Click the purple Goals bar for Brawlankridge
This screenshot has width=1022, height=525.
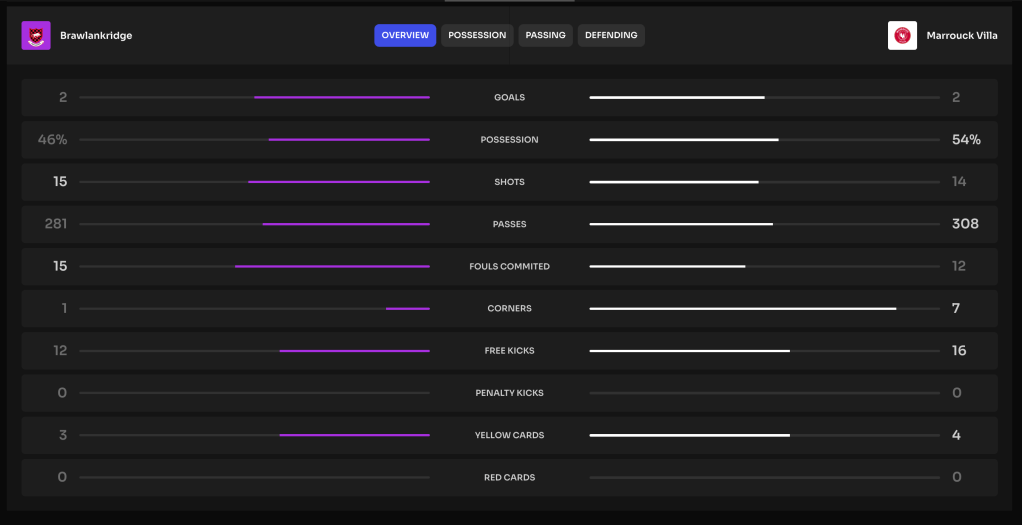pyautogui.click(x=341, y=98)
